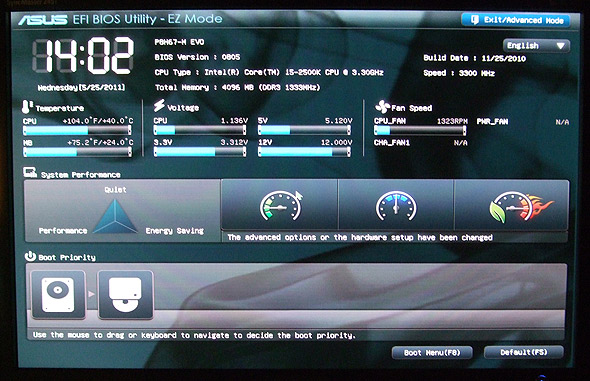
Task: Click the CPU_FAN speed bar
Action: click(x=420, y=130)
